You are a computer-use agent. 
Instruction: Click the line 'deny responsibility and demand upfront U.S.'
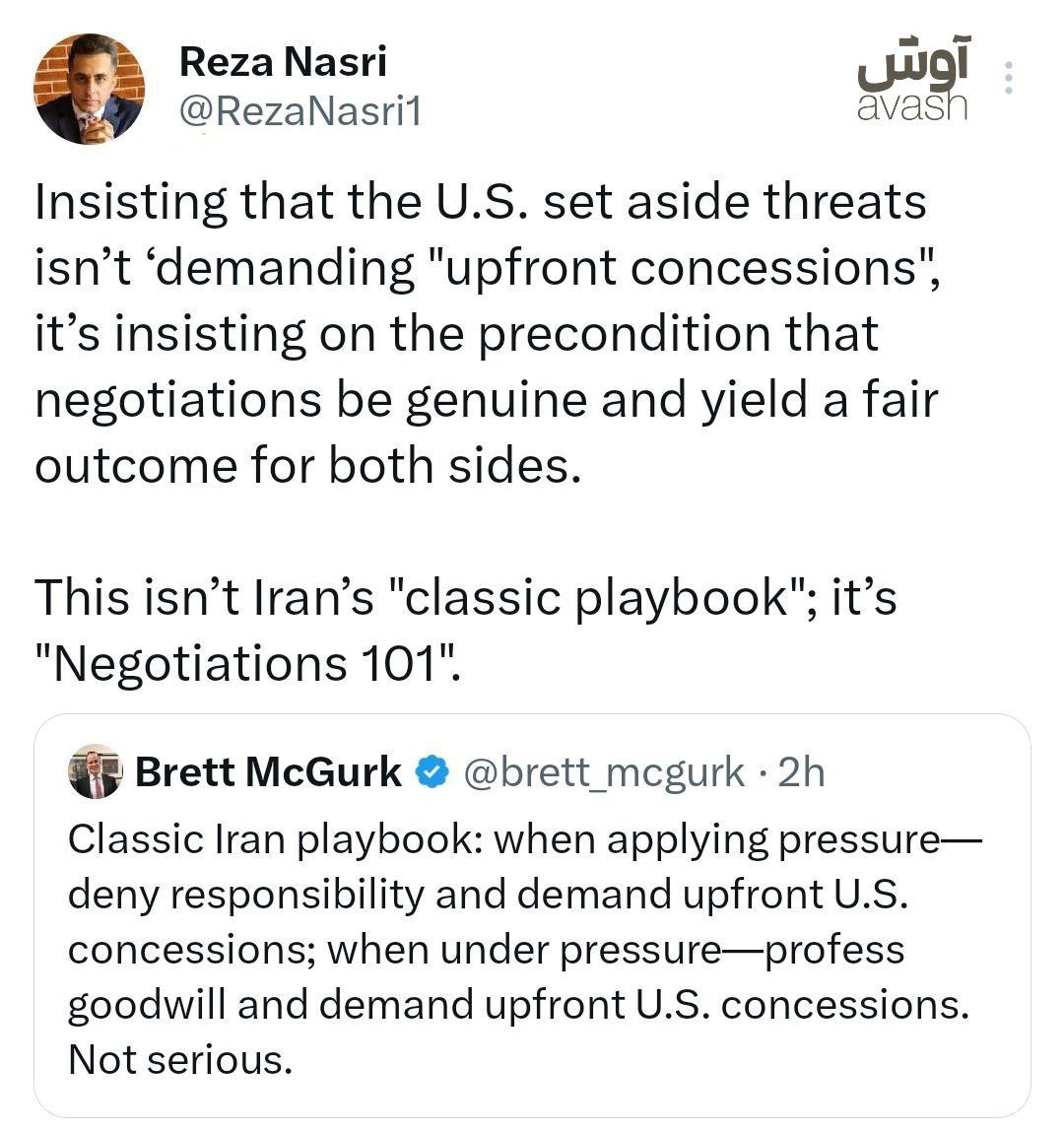click(x=487, y=895)
